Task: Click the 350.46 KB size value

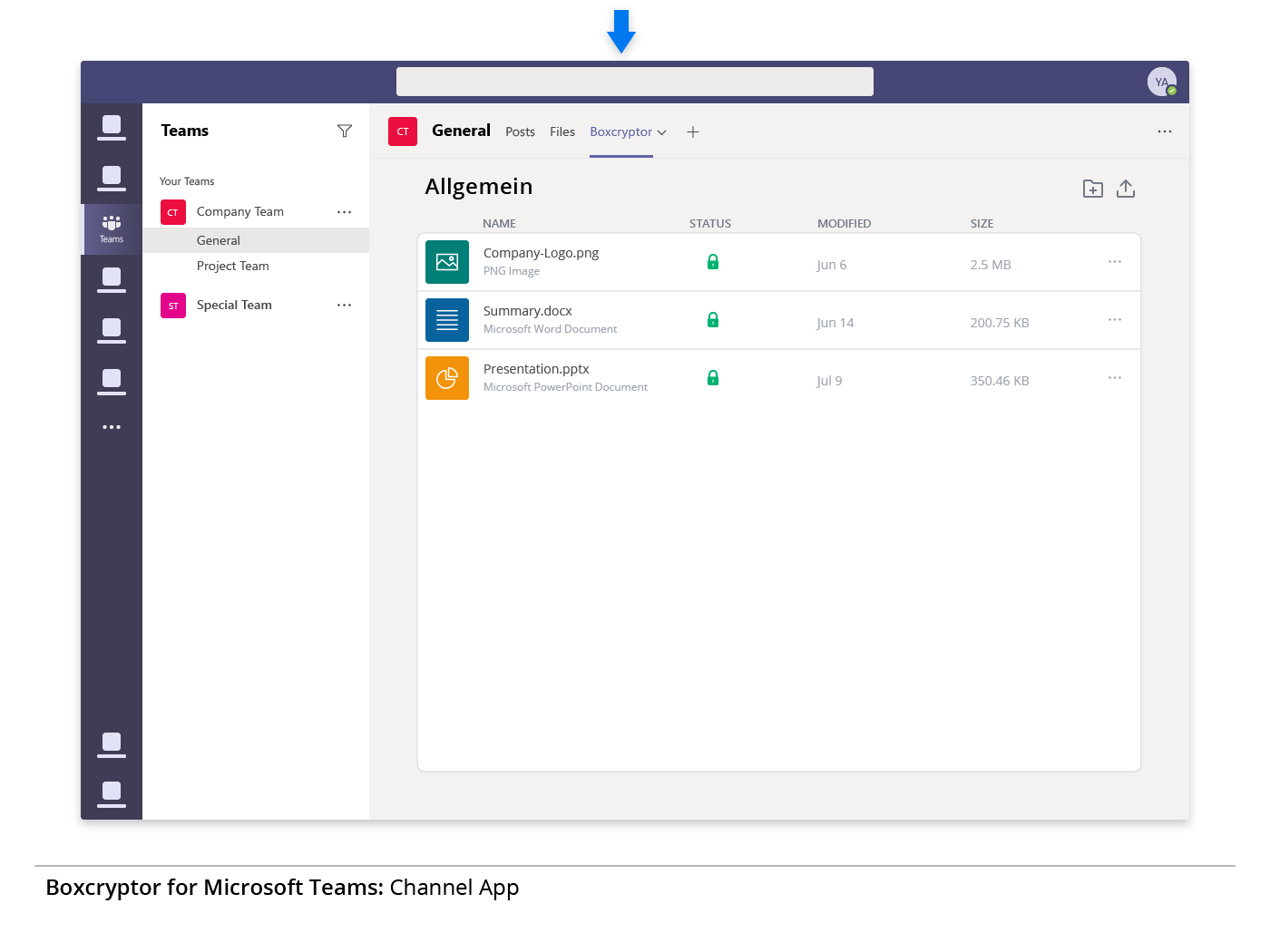Action: [x=1000, y=381]
